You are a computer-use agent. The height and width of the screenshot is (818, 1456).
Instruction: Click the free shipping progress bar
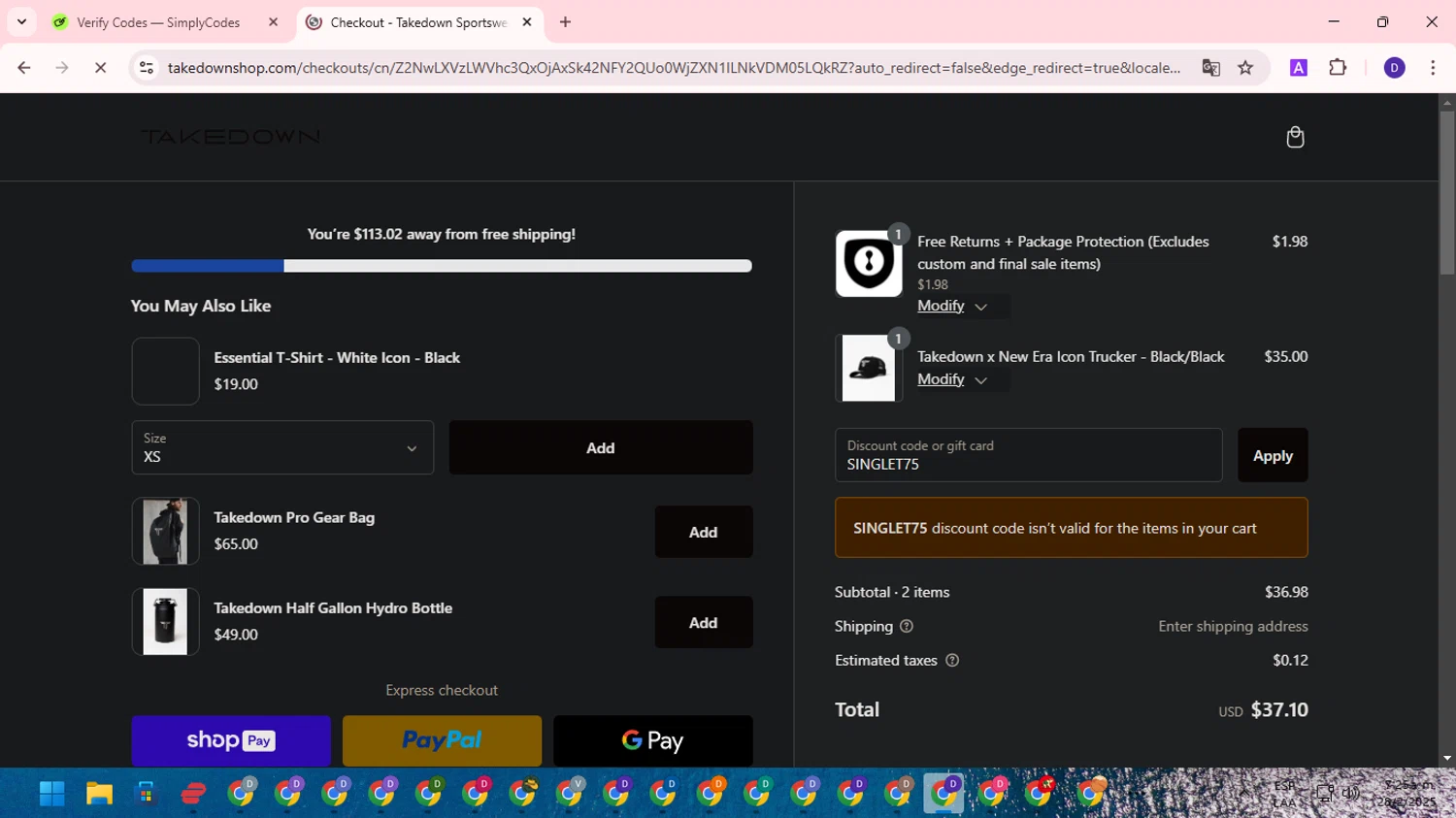click(442, 266)
